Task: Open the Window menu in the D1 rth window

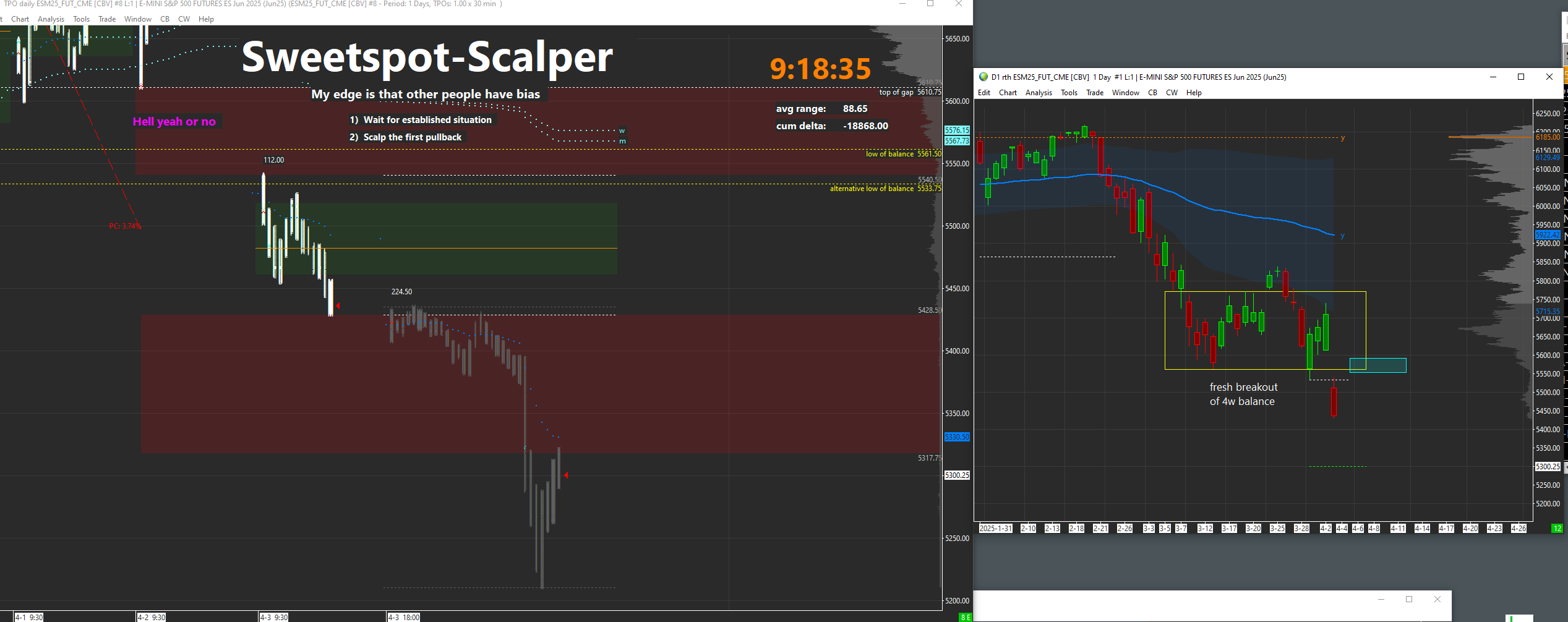Action: point(1126,93)
